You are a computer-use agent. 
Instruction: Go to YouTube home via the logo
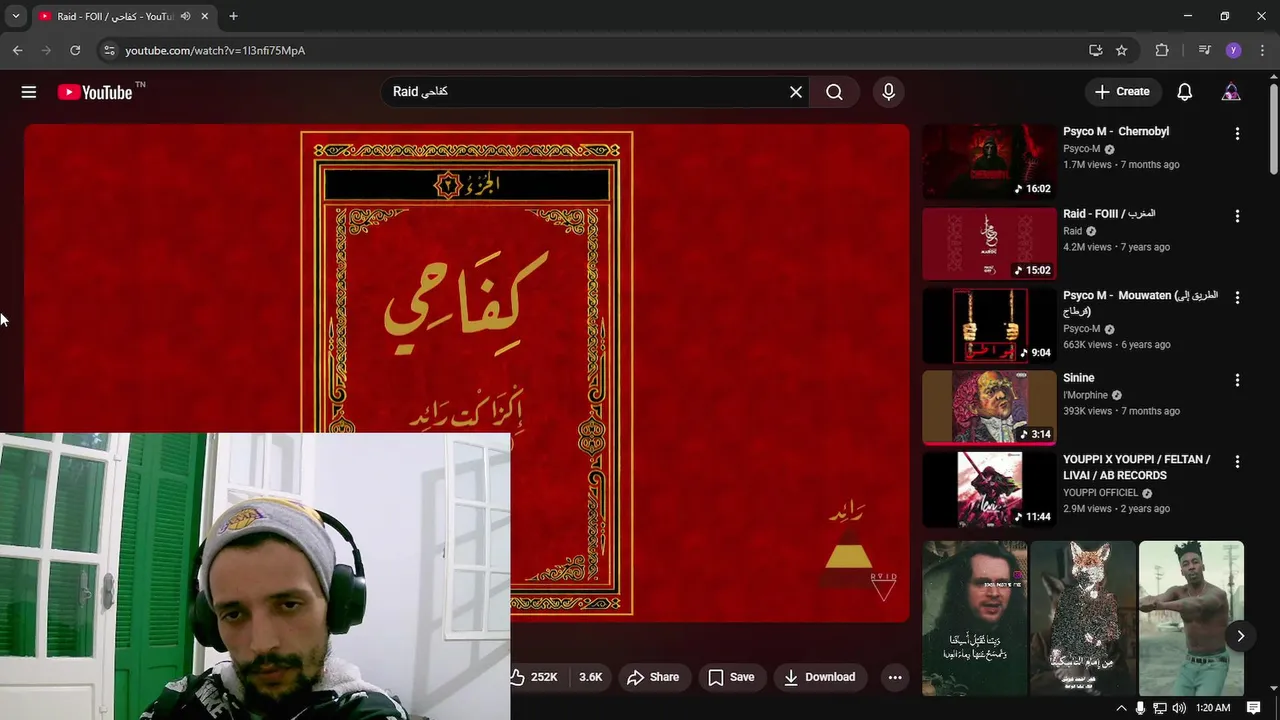pos(95,92)
